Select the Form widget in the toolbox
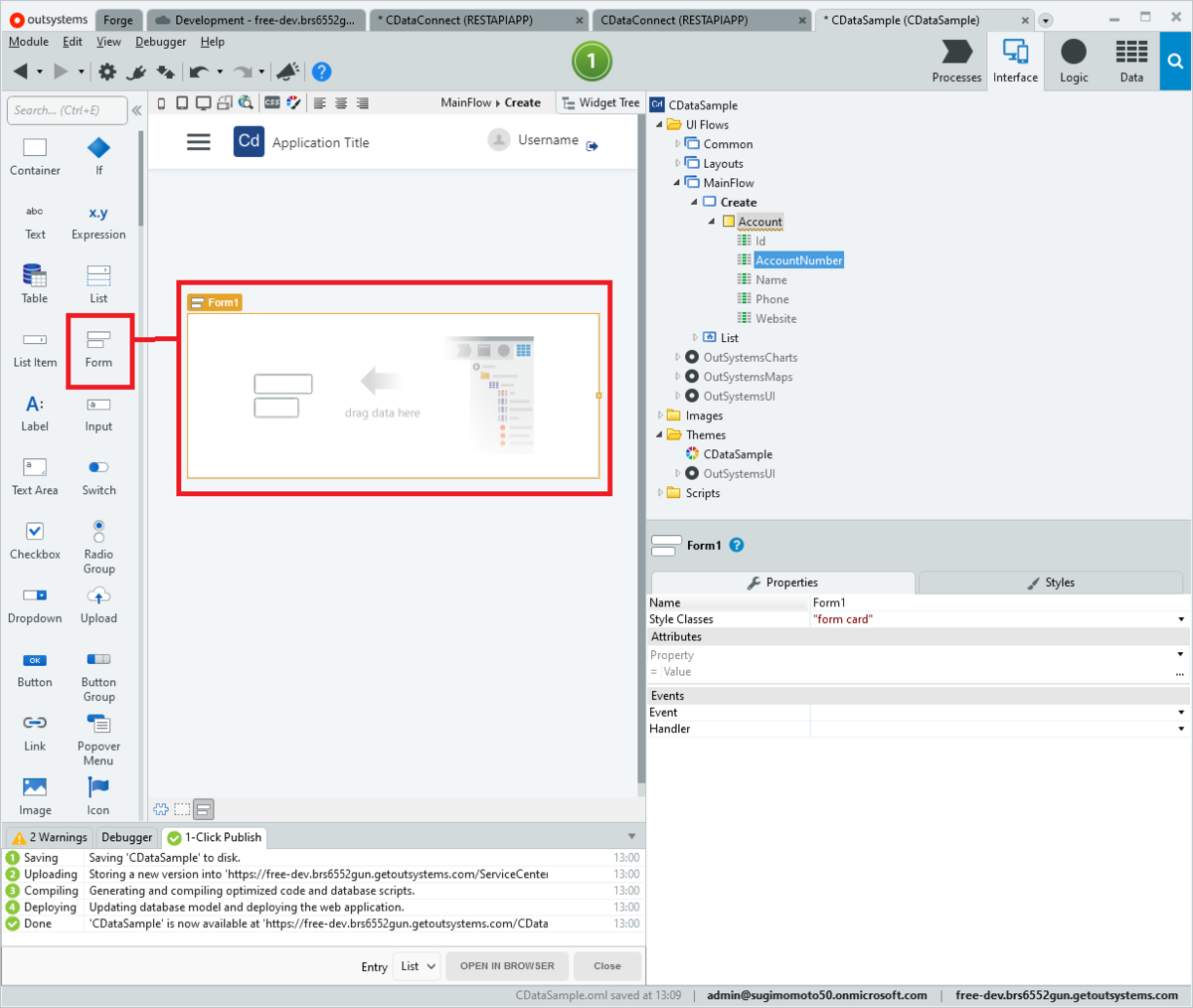Image resolution: width=1193 pixels, height=1008 pixels. click(98, 349)
